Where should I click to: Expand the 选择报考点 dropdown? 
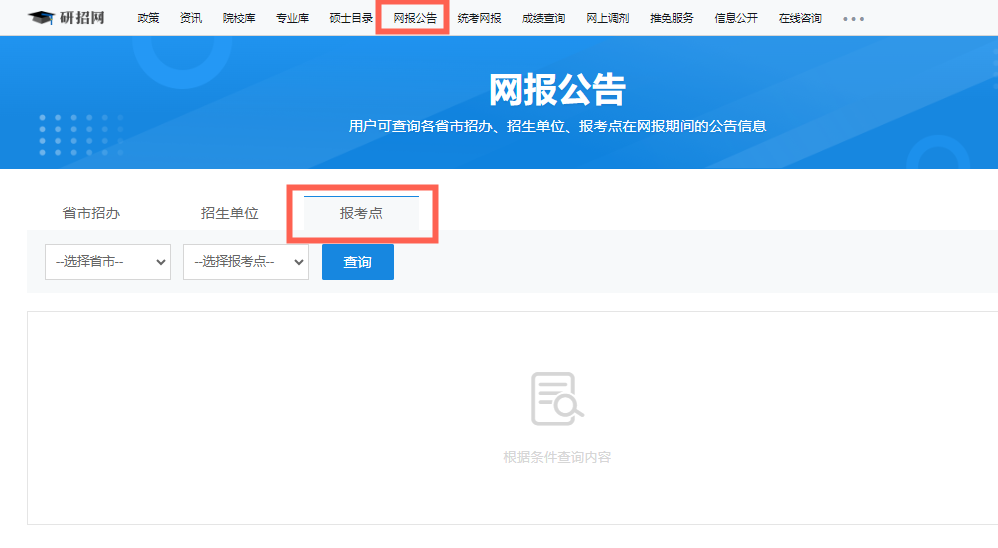[x=246, y=262]
